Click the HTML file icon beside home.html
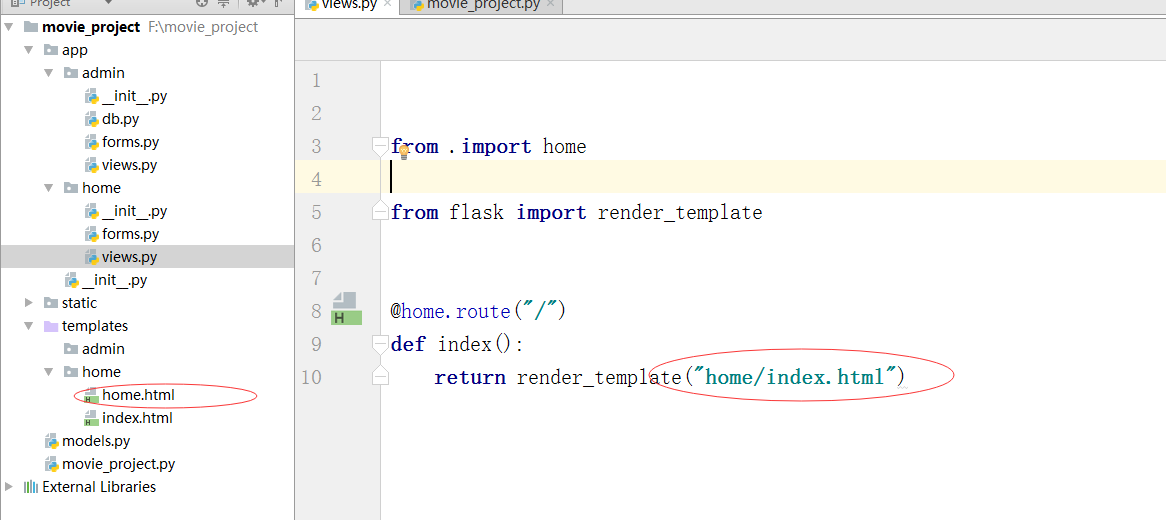The image size is (1166, 520). click(x=91, y=395)
